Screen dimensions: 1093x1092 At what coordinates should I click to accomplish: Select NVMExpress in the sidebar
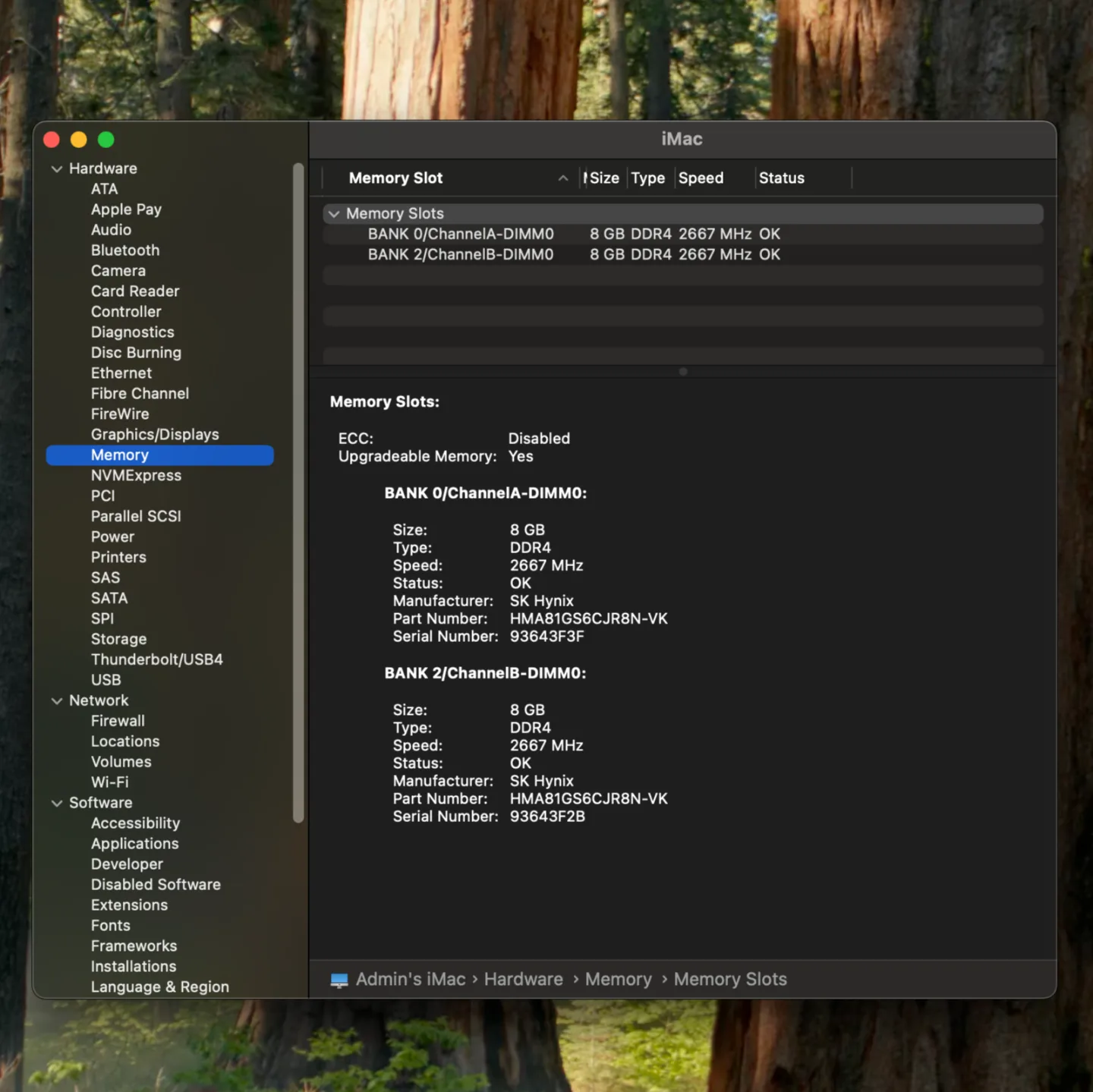pyautogui.click(x=136, y=475)
